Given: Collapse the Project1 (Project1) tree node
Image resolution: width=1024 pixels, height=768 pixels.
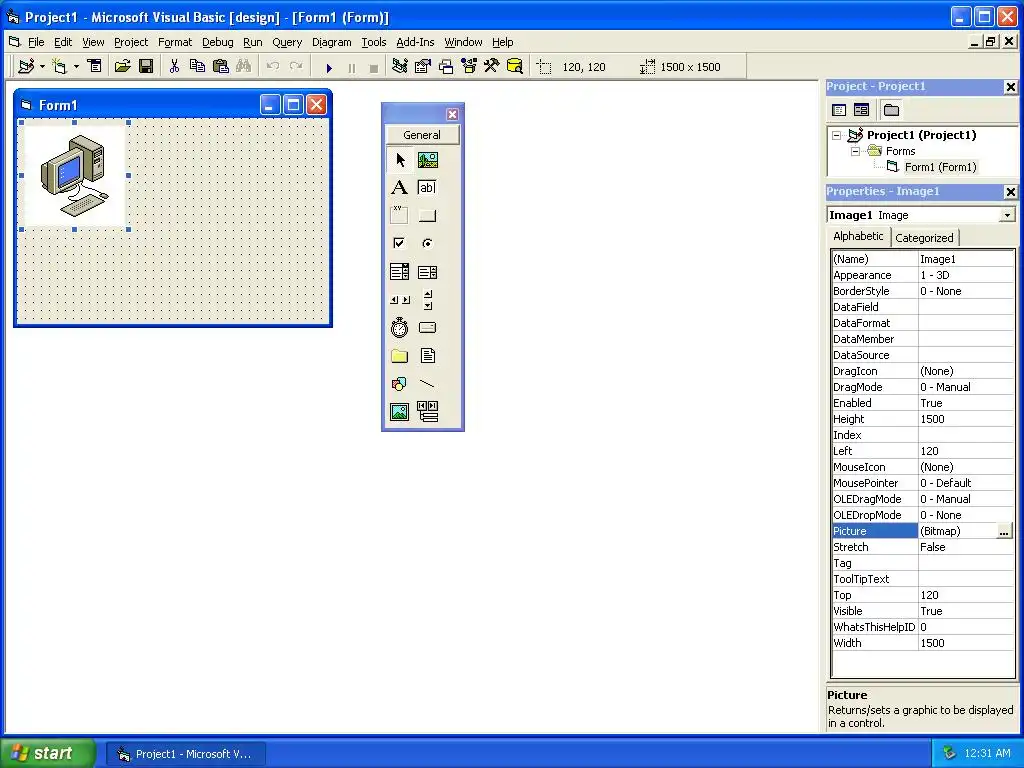Looking at the screenshot, I should [x=837, y=135].
